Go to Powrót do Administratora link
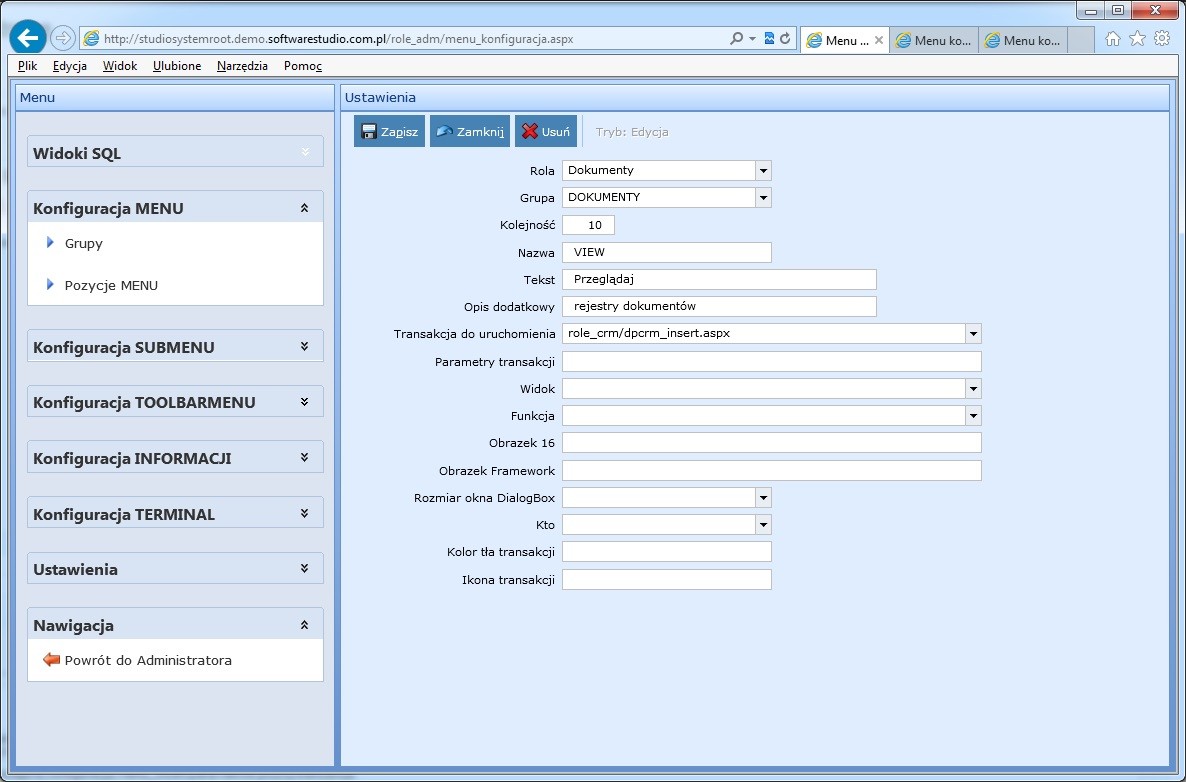 tap(148, 660)
